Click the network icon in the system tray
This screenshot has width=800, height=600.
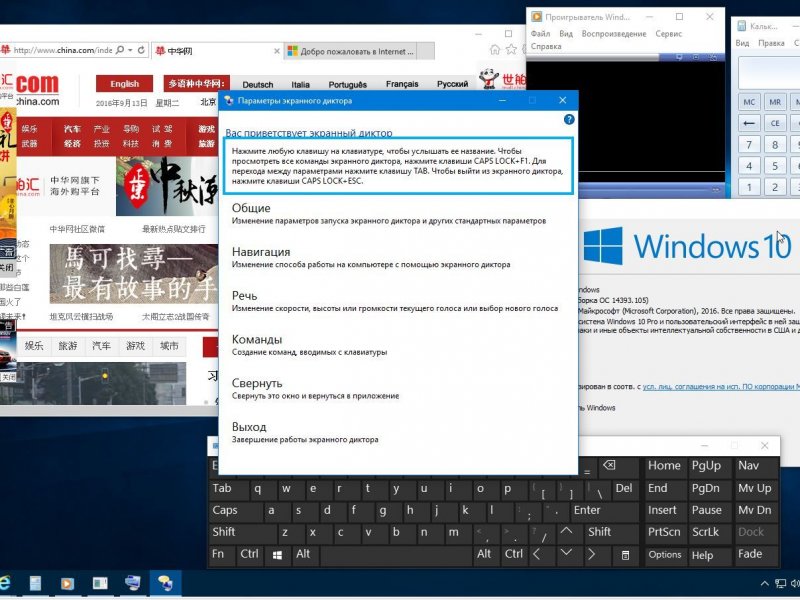(780, 583)
